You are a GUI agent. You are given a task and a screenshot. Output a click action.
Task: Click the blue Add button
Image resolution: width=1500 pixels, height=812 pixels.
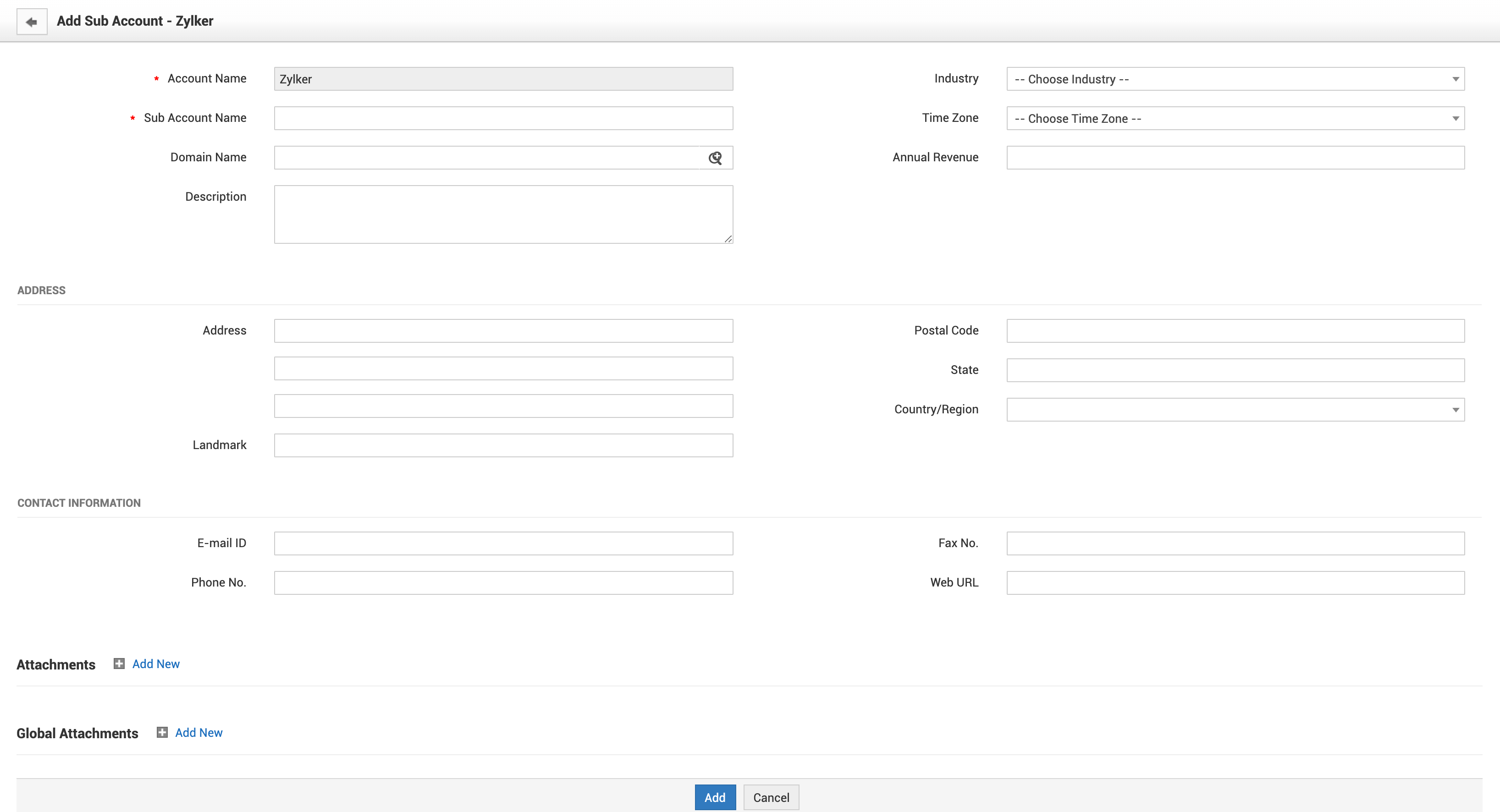(715, 797)
